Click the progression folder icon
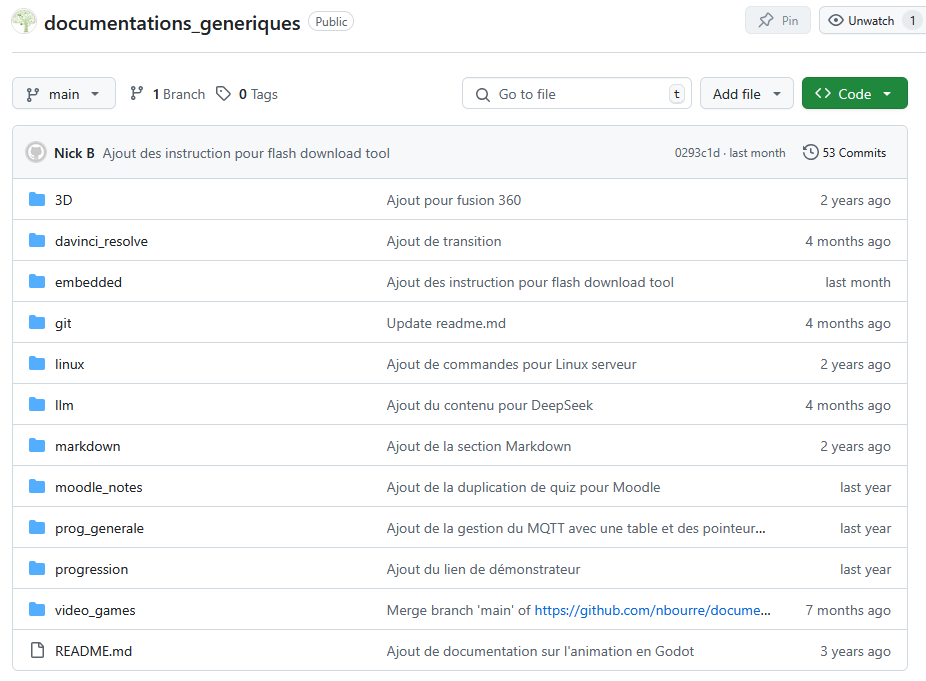 [37, 569]
